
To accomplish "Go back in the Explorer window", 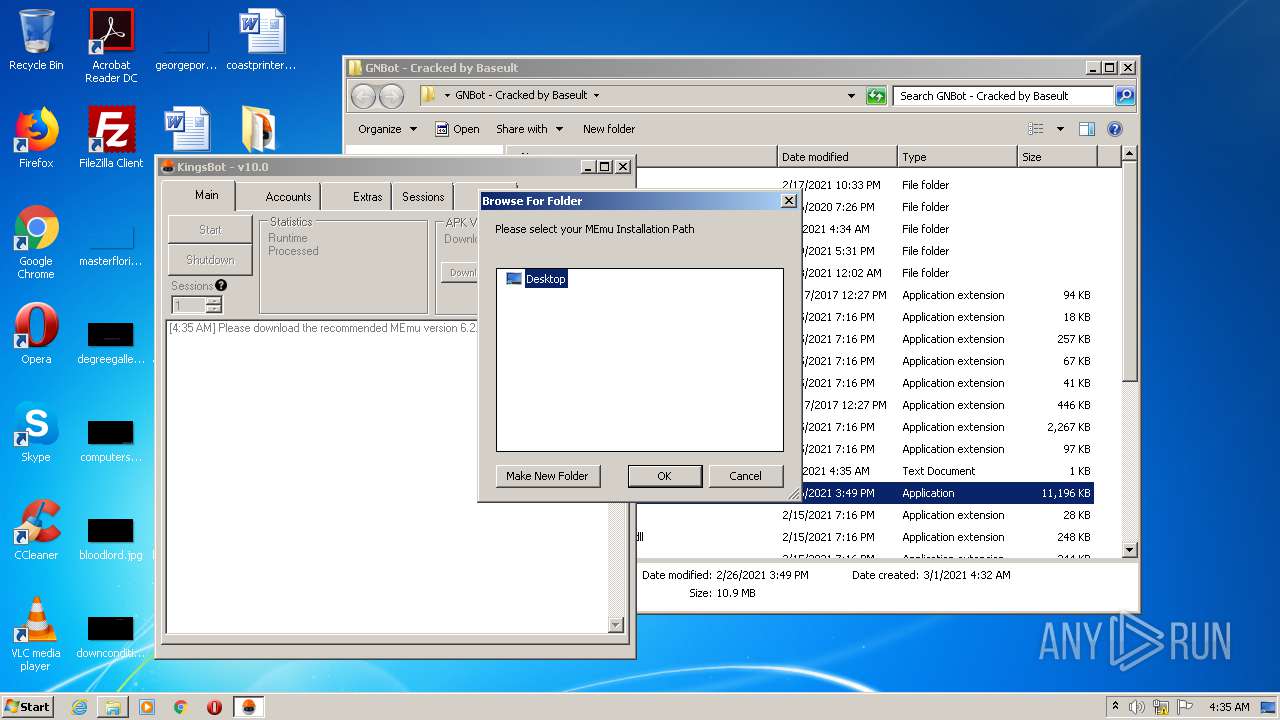I will [x=364, y=96].
